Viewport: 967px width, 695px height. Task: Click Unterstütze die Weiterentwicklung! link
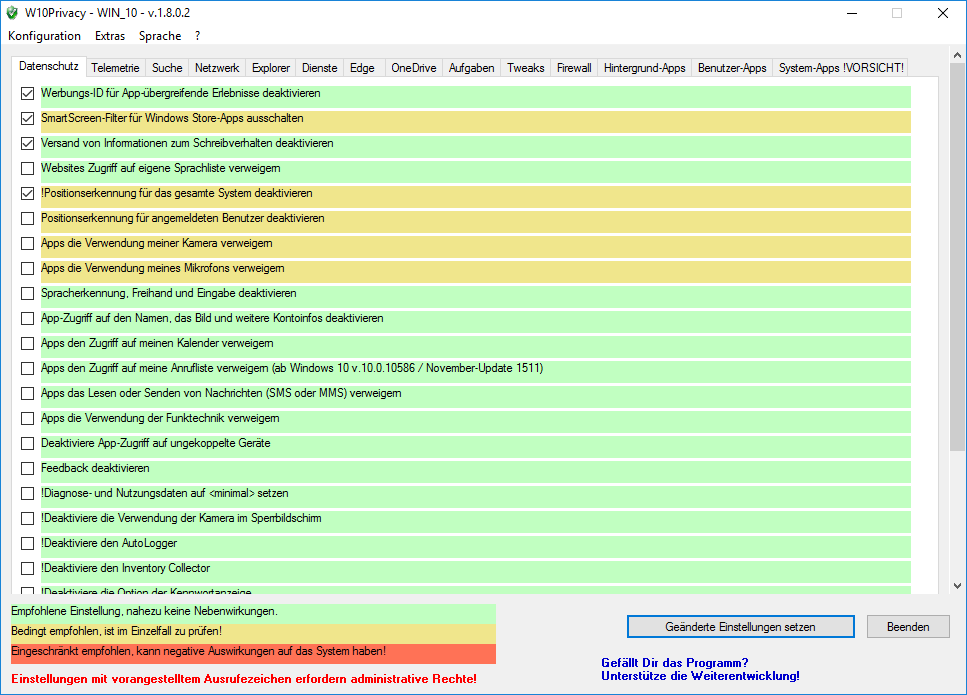coord(701,676)
